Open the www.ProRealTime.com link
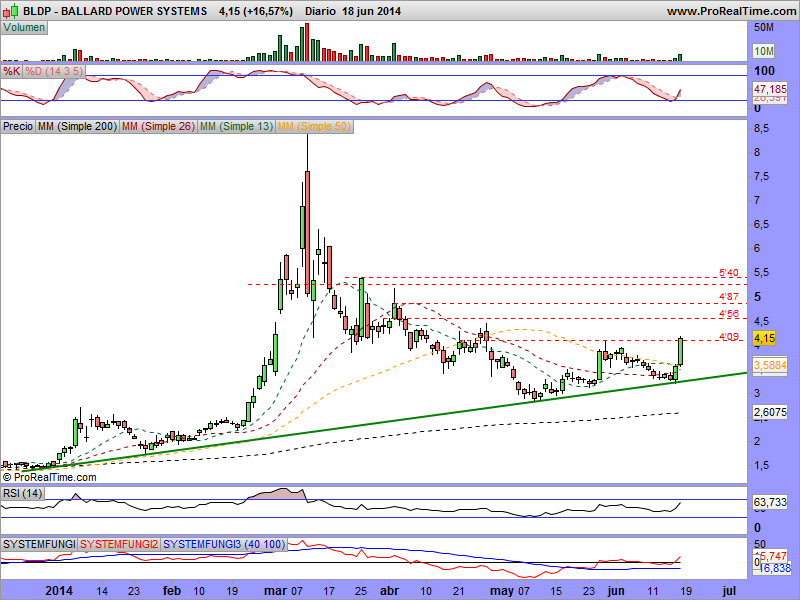The height and width of the screenshot is (600, 800). point(731,11)
